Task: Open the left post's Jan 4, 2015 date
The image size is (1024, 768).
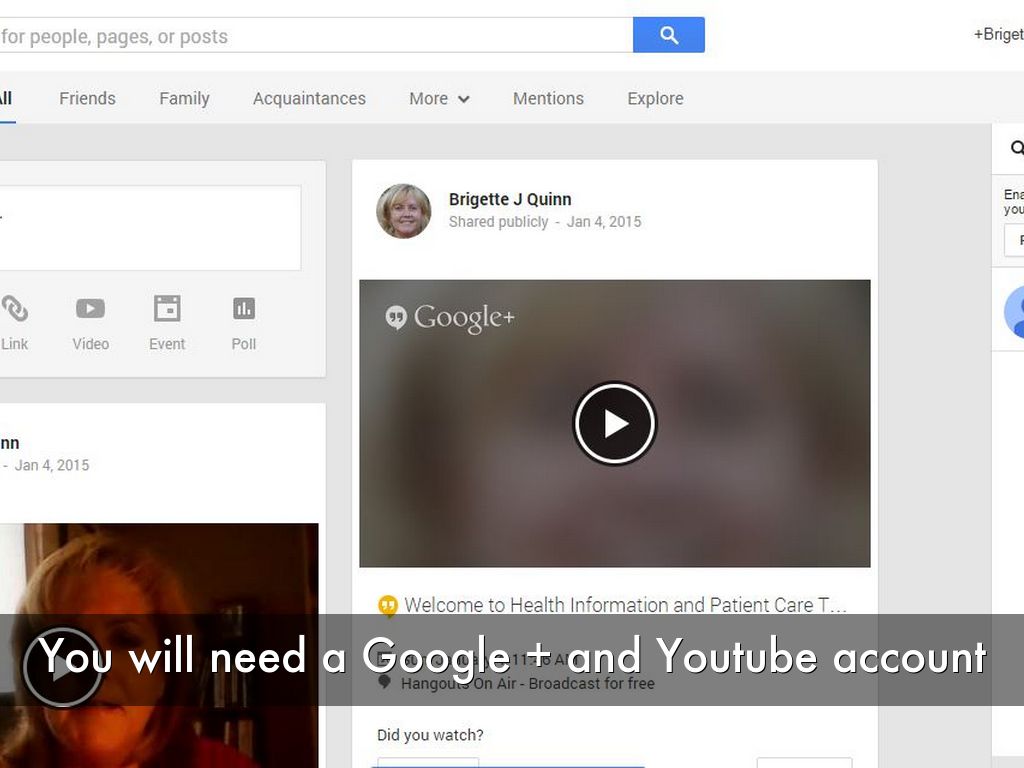Action: [52, 466]
